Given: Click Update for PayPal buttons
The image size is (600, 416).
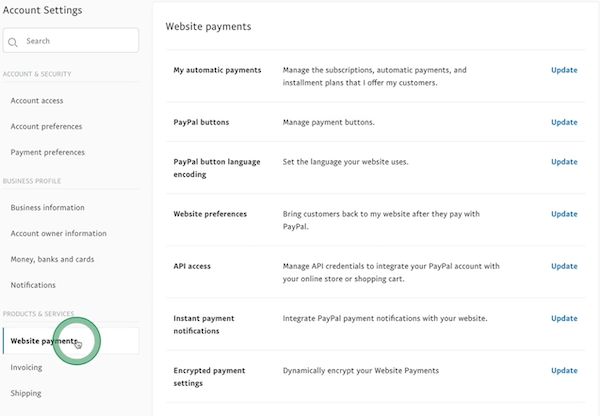Looking at the screenshot, I should pos(564,122).
